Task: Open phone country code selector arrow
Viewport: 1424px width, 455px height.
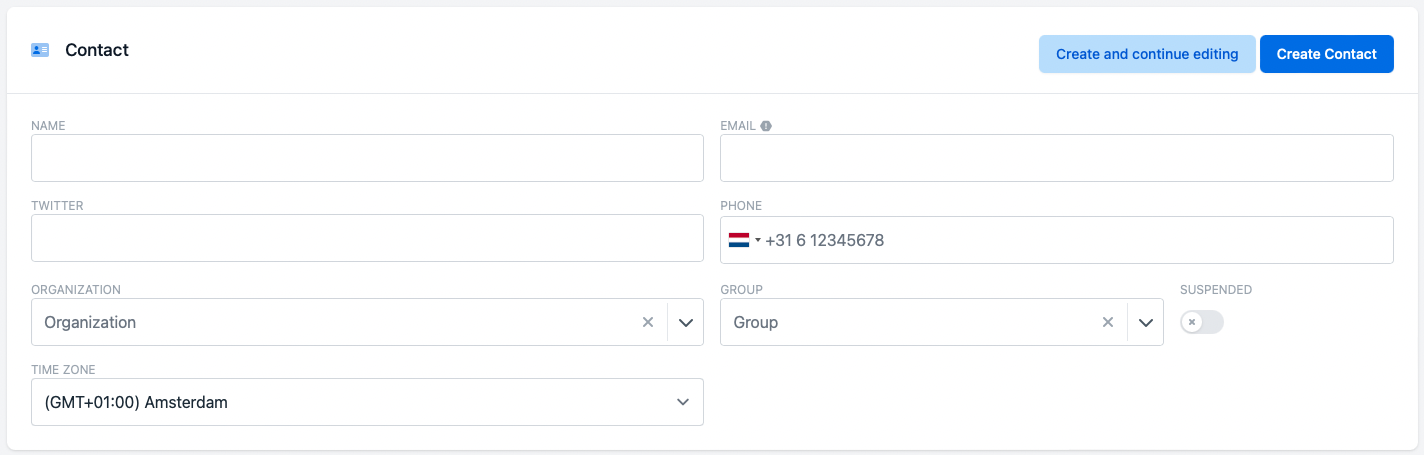Action: (758, 240)
